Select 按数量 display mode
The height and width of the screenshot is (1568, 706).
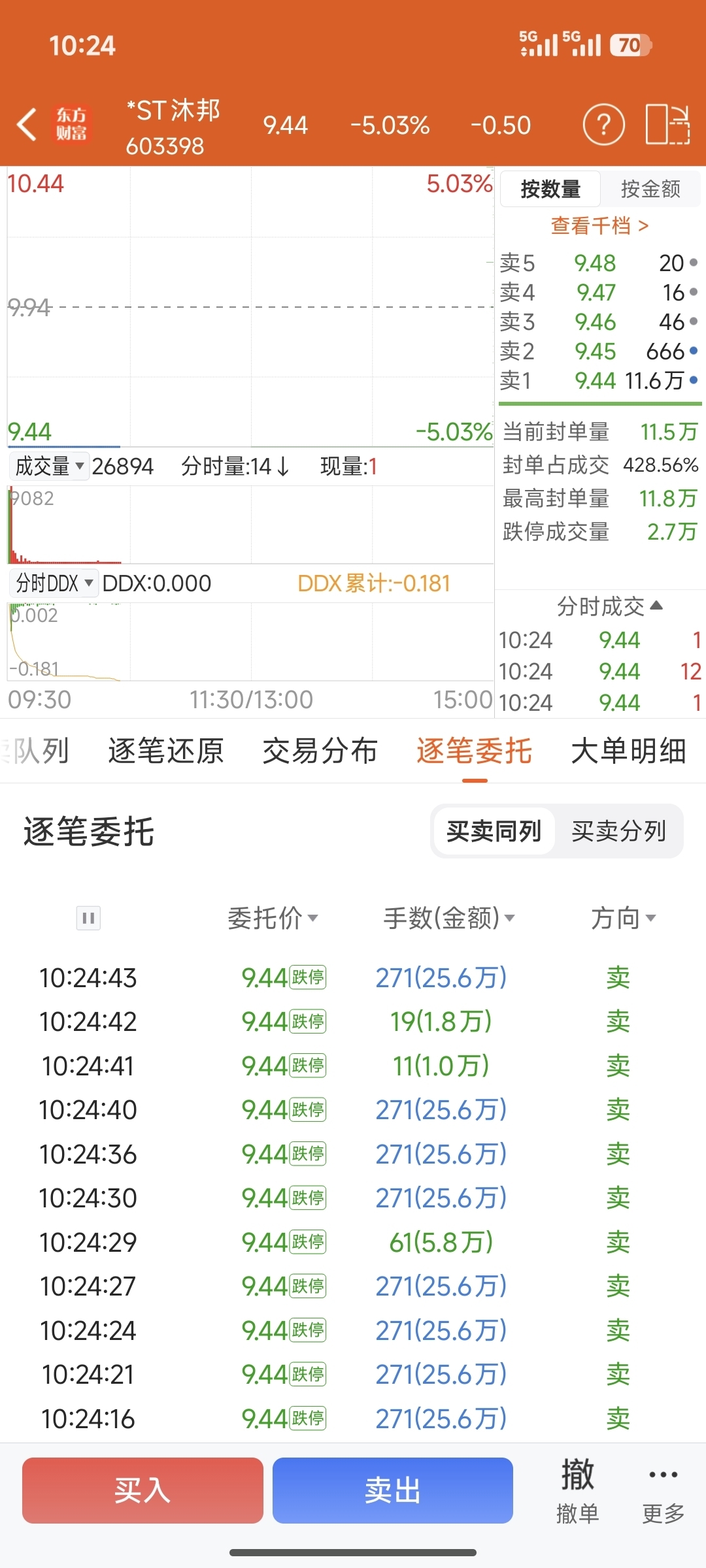(x=550, y=189)
